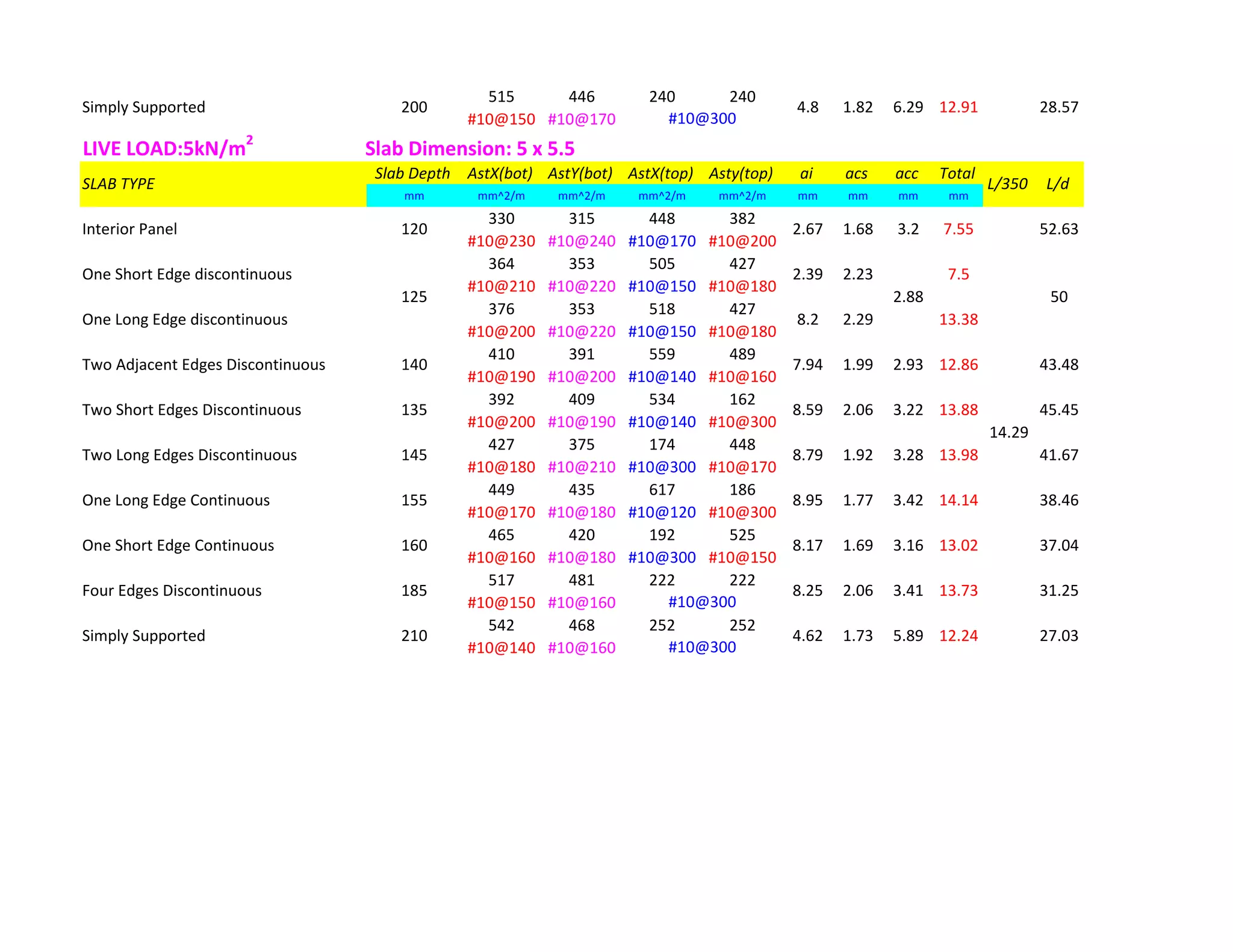
Task: Click the SLAB TYPE header cell
Action: click(119, 184)
